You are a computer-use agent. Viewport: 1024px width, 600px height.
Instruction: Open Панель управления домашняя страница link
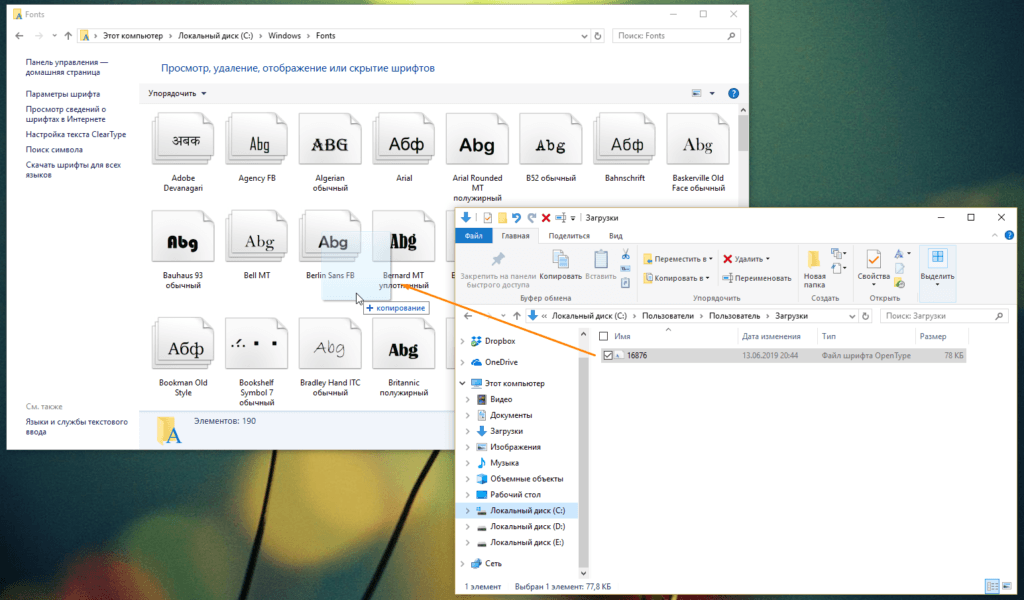(67, 67)
